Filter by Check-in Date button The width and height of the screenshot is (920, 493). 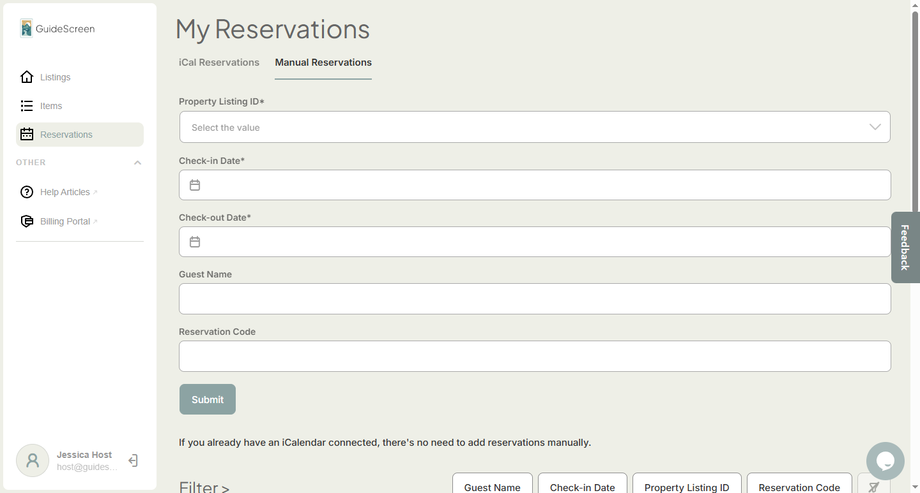(x=583, y=485)
